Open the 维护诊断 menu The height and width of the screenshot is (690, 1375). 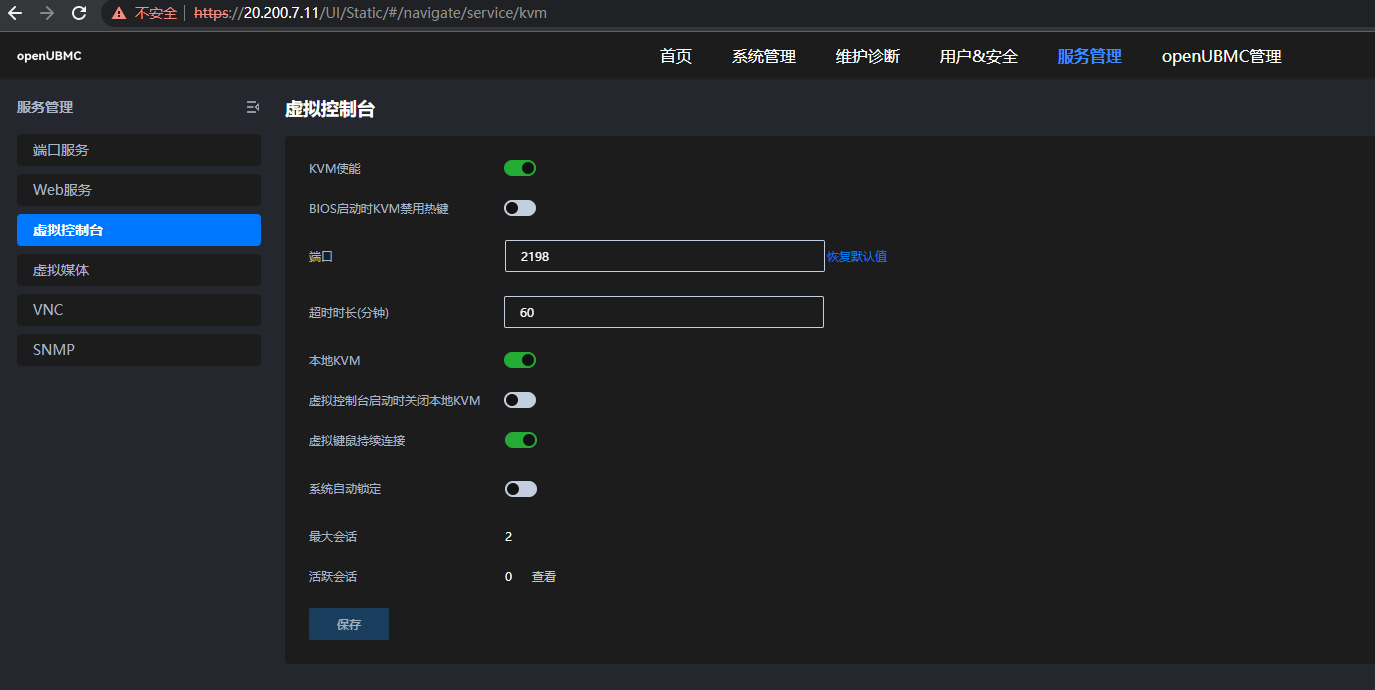[868, 56]
